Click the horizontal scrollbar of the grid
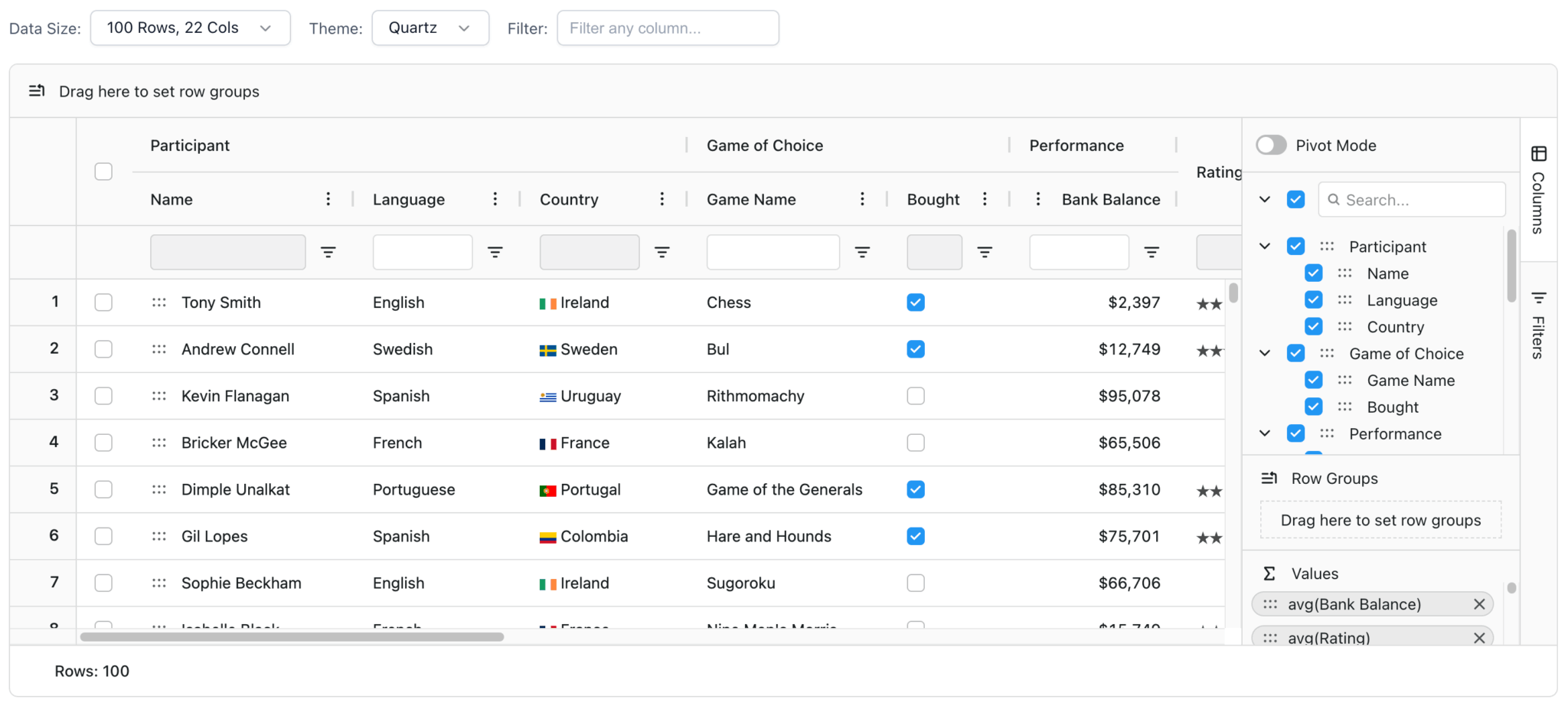Viewport: 1568px width, 706px height. [x=292, y=637]
